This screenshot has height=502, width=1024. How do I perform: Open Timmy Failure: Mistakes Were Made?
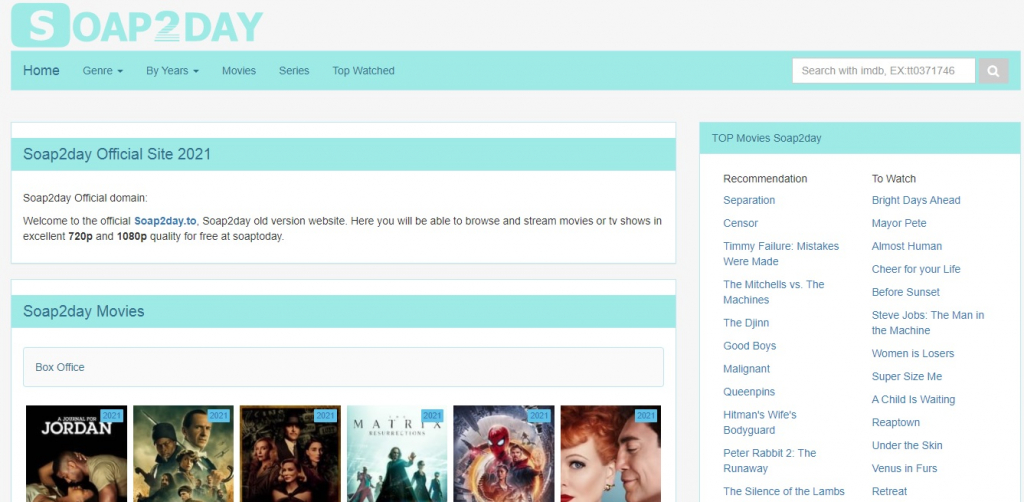[781, 253]
